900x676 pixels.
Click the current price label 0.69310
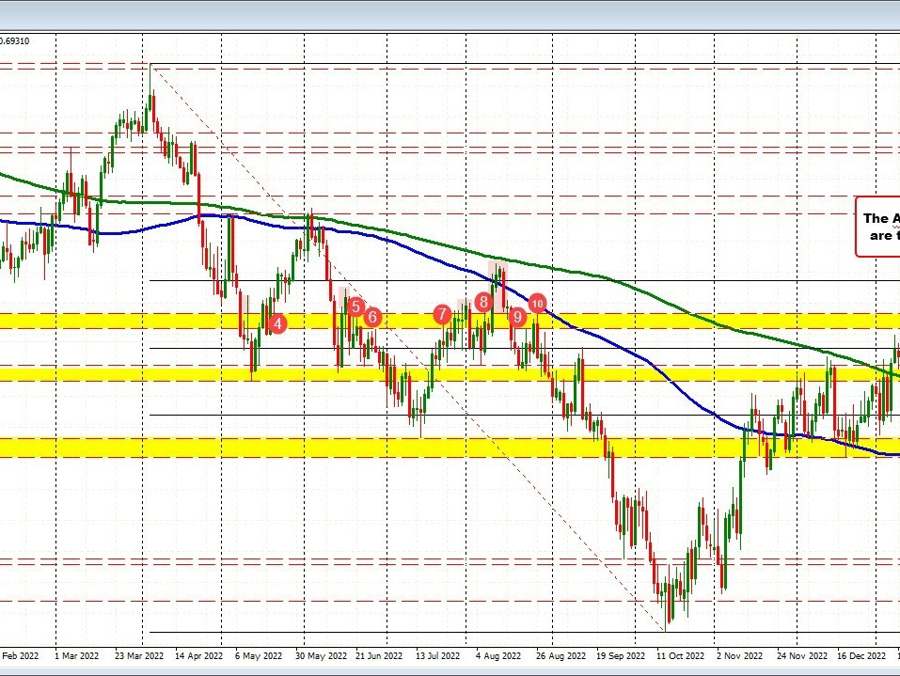15,41
